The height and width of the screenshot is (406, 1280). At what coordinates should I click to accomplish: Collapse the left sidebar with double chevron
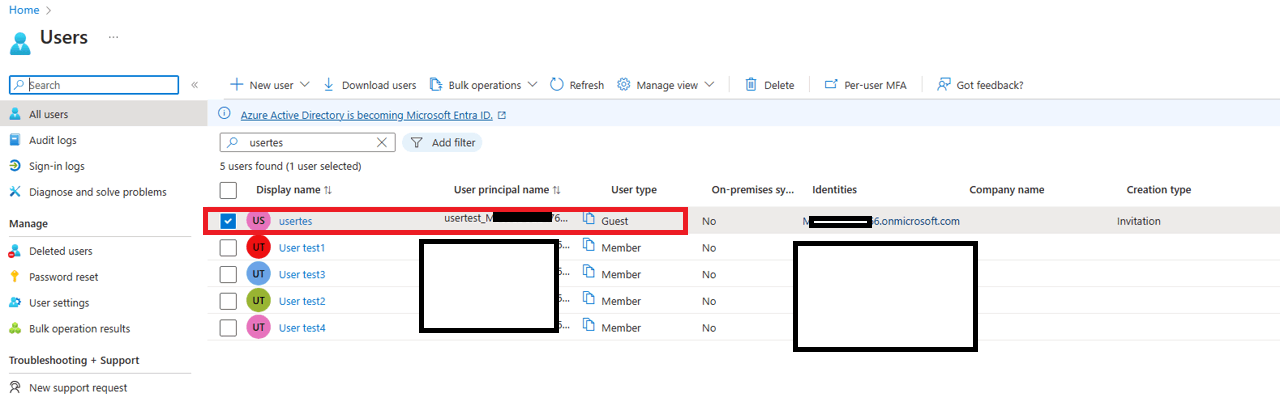point(195,85)
